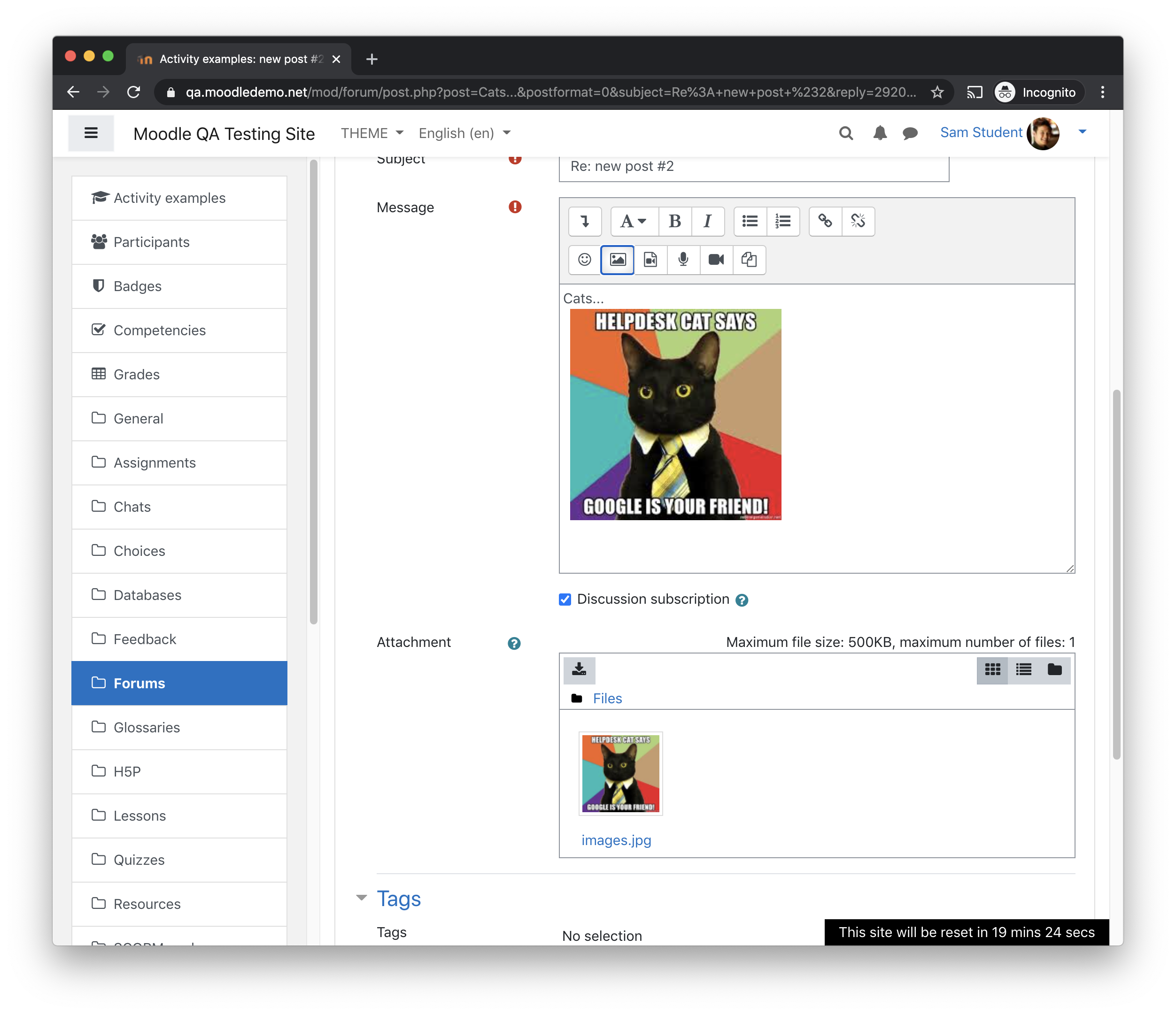Toggle italic formatting in message editor
Viewport: 1176px width, 1015px height.
[x=708, y=221]
